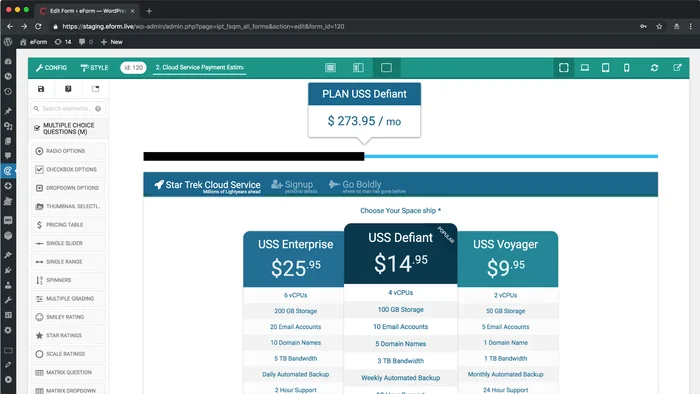Add Pricing Table element
The image size is (700, 394).
coord(68,224)
